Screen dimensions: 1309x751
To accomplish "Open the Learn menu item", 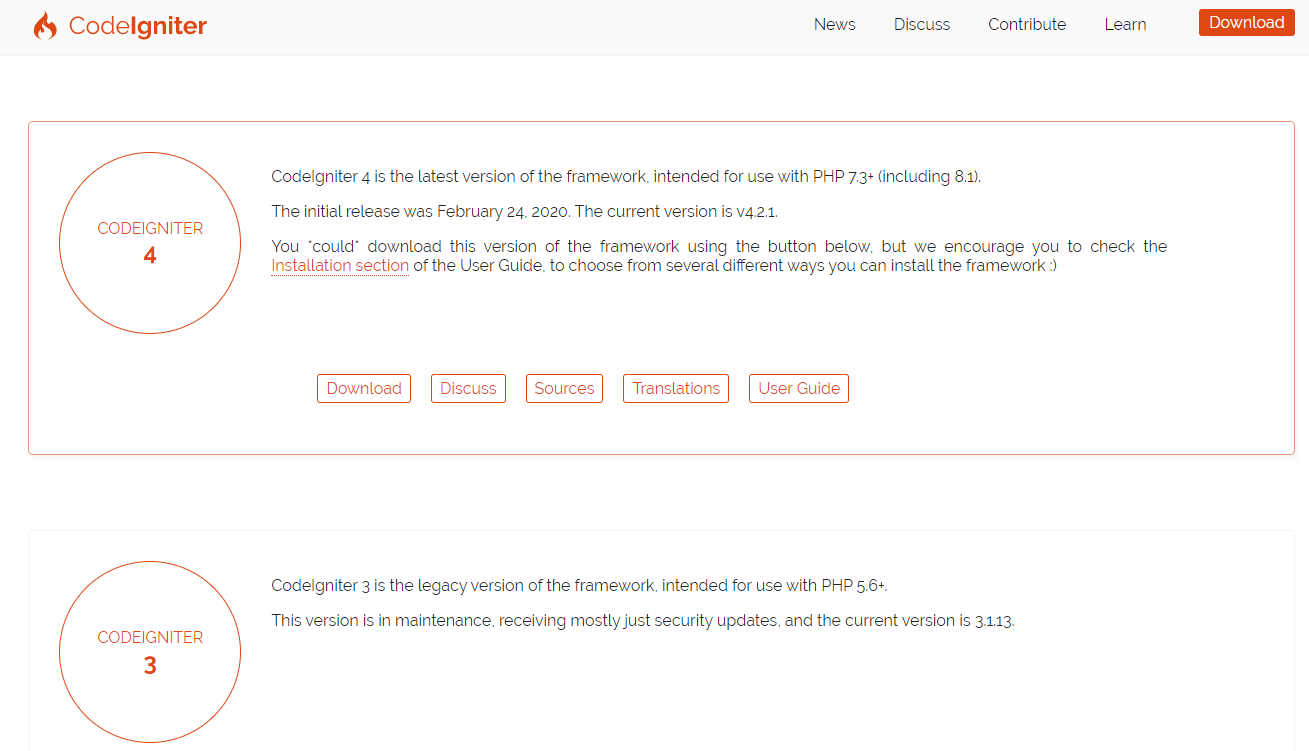I will pos(1125,24).
